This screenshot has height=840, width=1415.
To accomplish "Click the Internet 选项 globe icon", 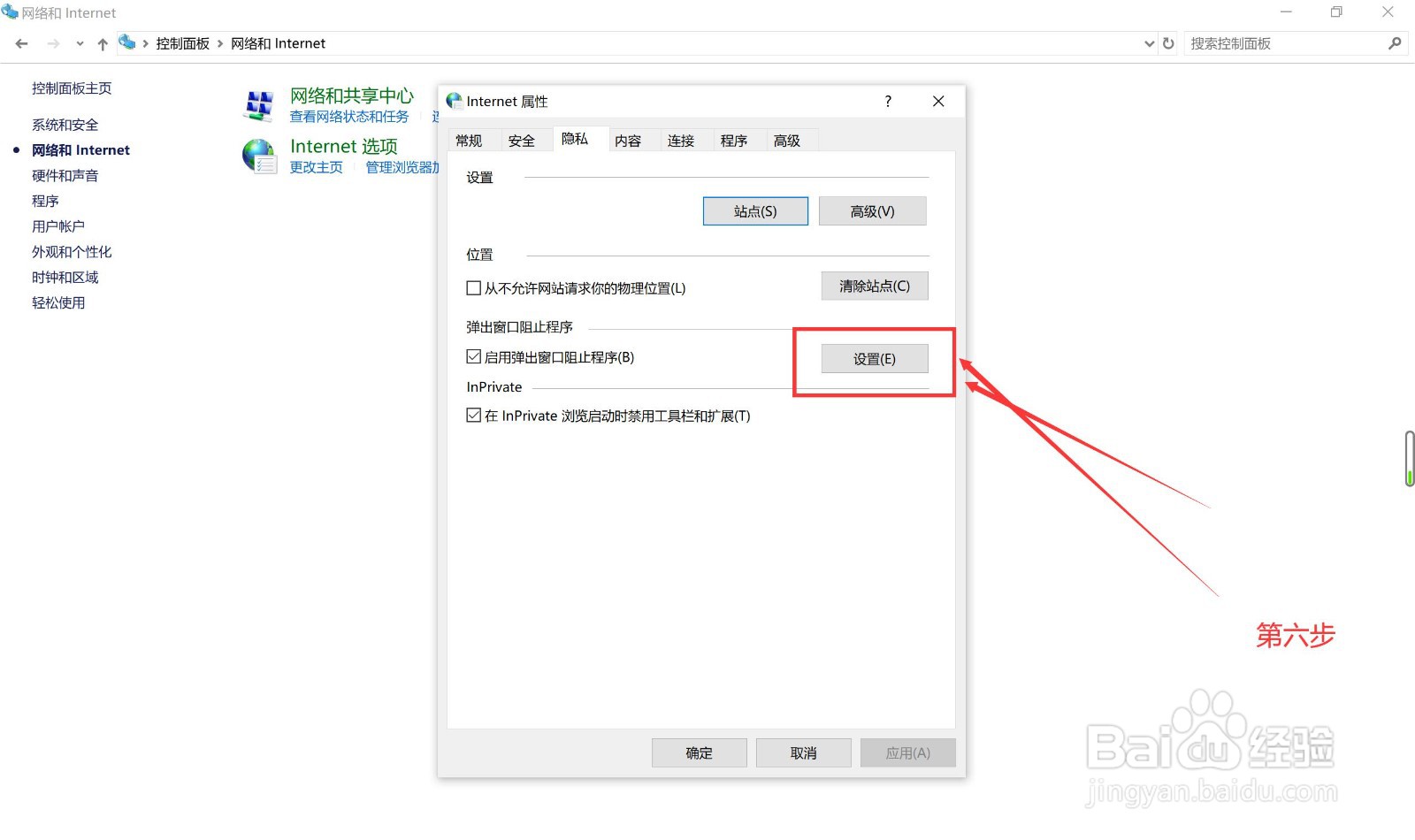I will [x=260, y=155].
